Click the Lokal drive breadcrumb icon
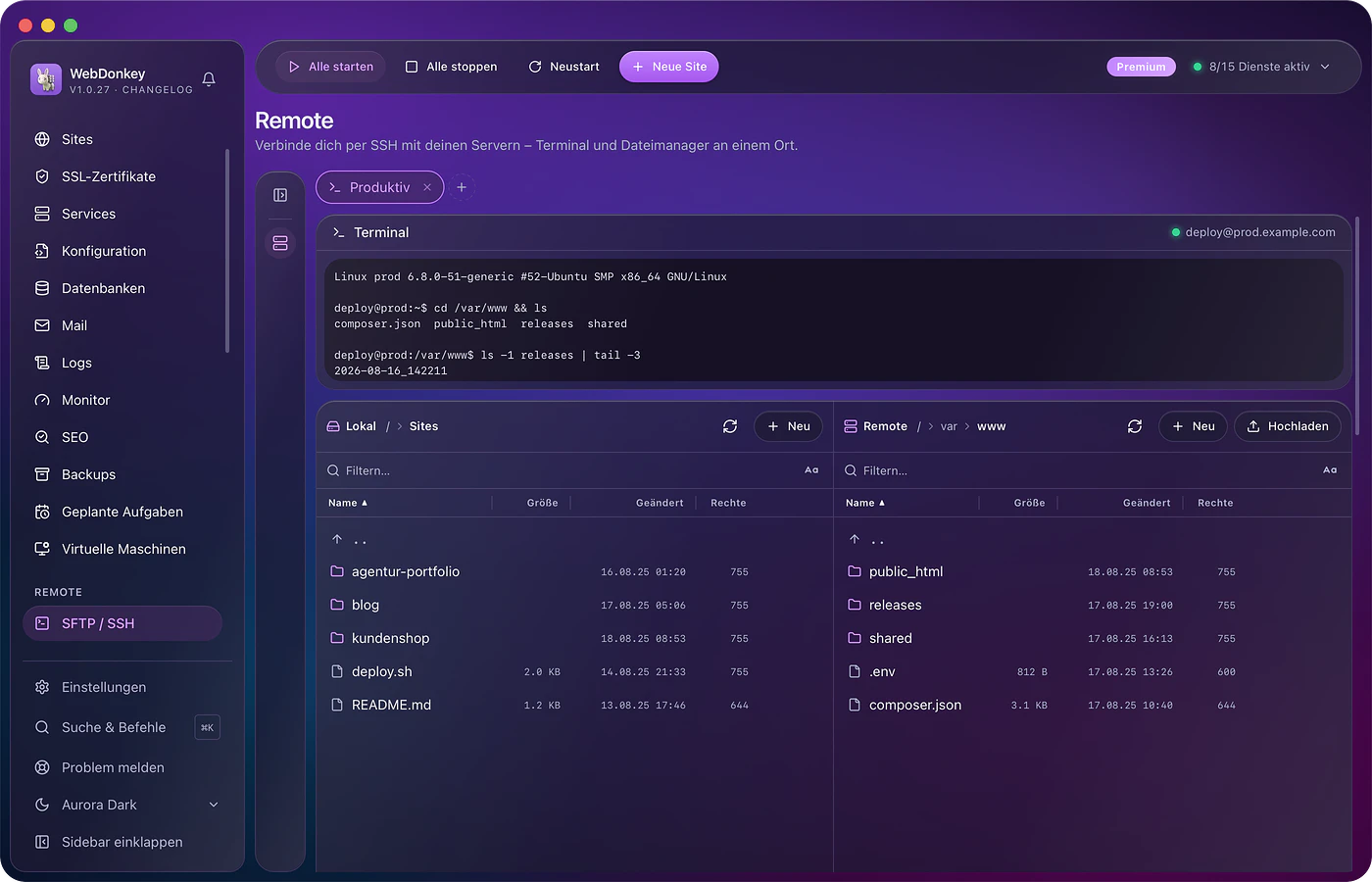 coord(333,426)
